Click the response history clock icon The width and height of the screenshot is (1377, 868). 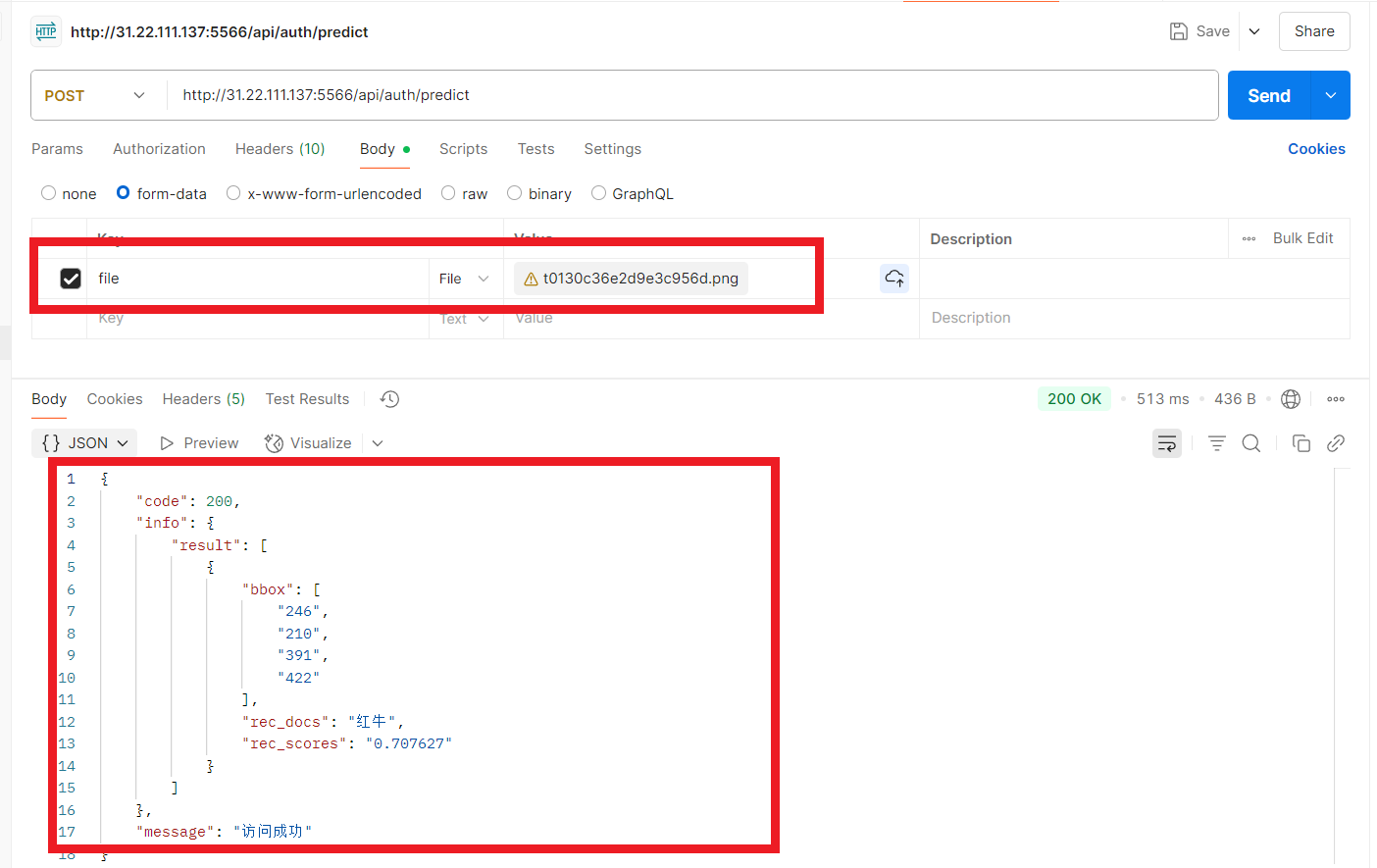click(389, 399)
